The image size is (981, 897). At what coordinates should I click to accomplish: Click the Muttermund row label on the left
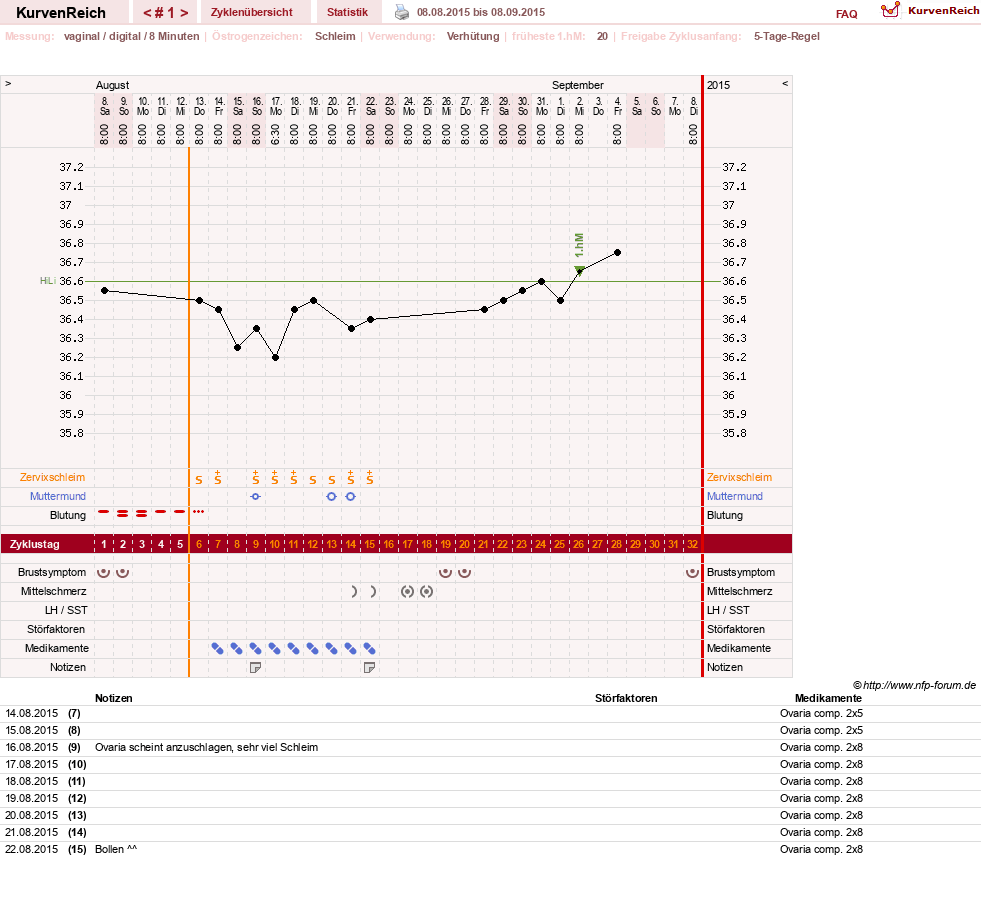pyautogui.click(x=58, y=496)
